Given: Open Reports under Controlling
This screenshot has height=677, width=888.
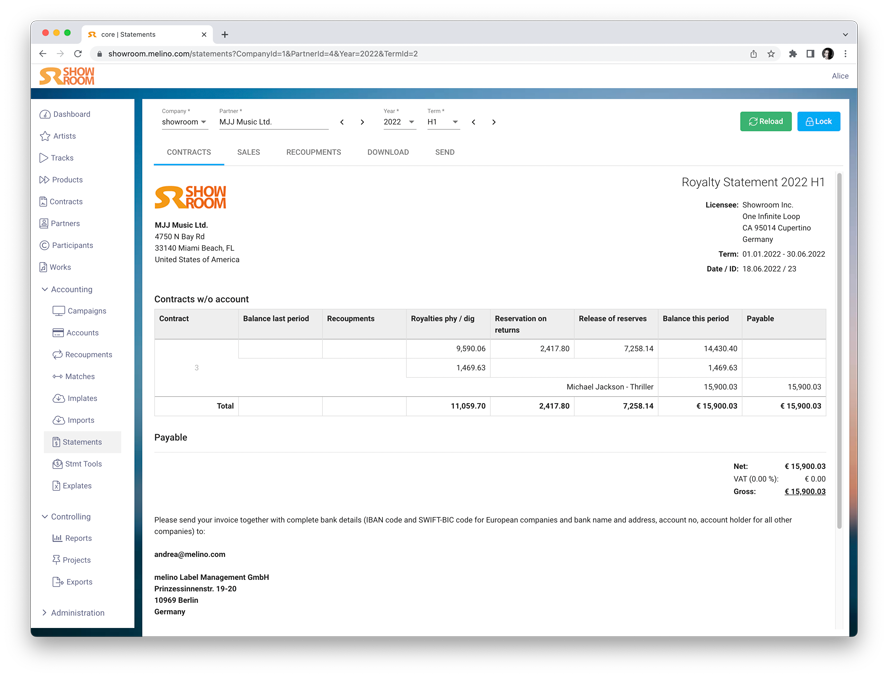Looking at the screenshot, I should point(78,538).
